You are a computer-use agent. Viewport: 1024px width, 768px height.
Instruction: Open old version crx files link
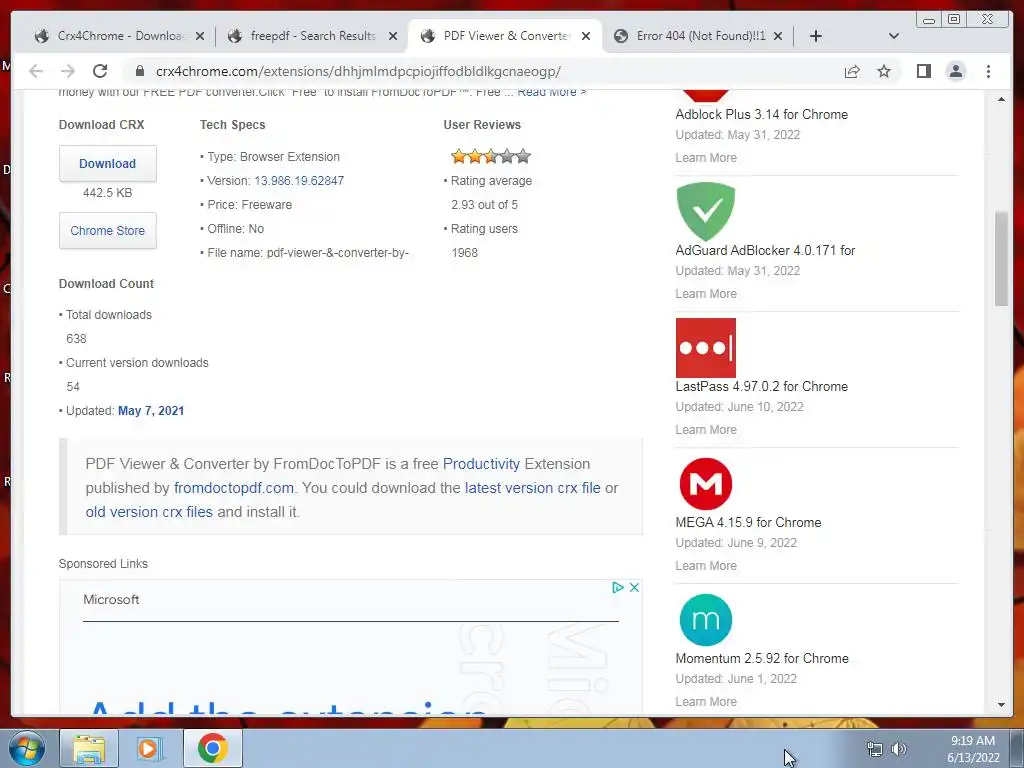[149, 512]
